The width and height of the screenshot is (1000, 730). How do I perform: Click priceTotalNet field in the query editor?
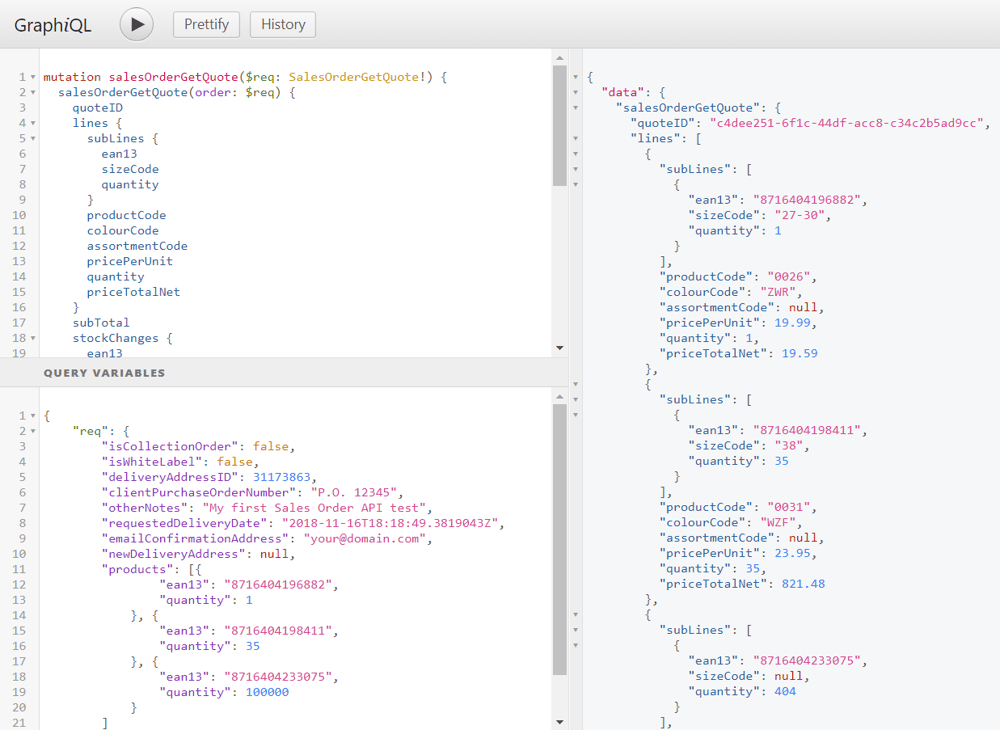pos(133,292)
